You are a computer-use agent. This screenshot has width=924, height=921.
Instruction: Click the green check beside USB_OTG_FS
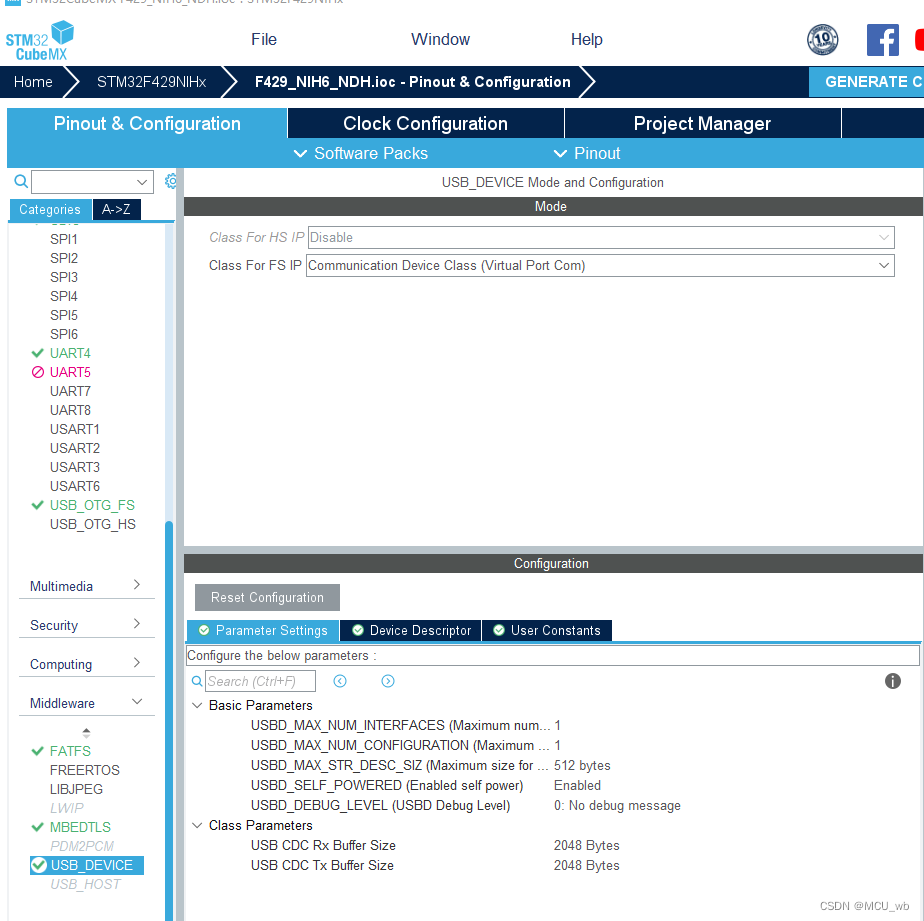[x=38, y=505]
